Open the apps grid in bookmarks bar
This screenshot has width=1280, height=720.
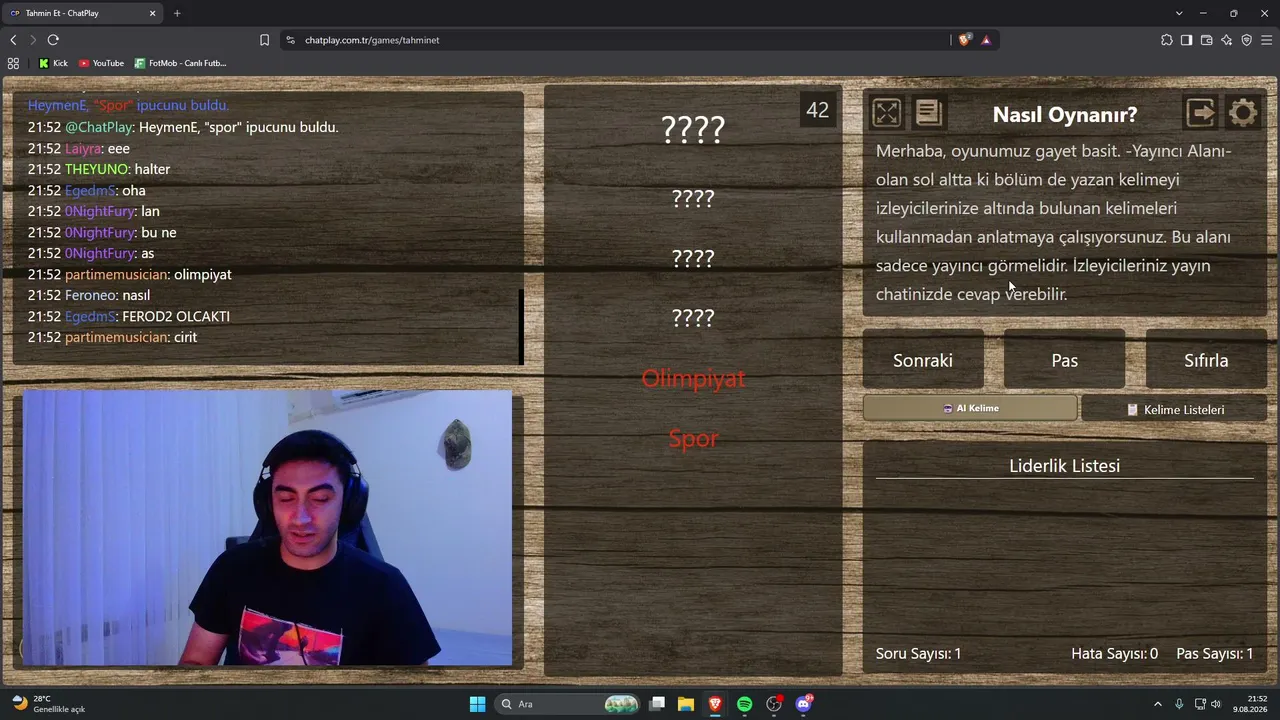pos(13,63)
